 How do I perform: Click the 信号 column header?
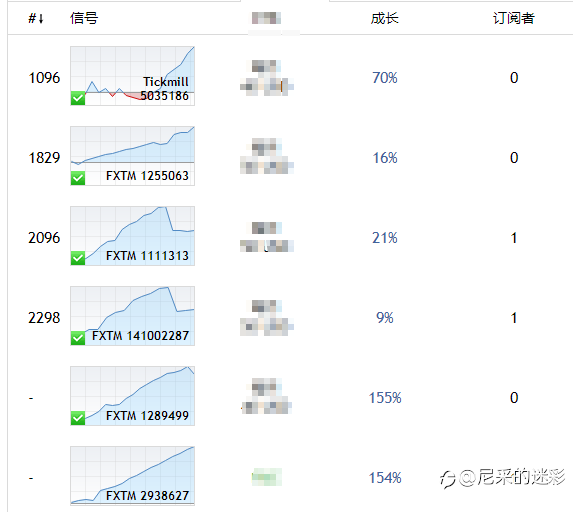click(84, 18)
